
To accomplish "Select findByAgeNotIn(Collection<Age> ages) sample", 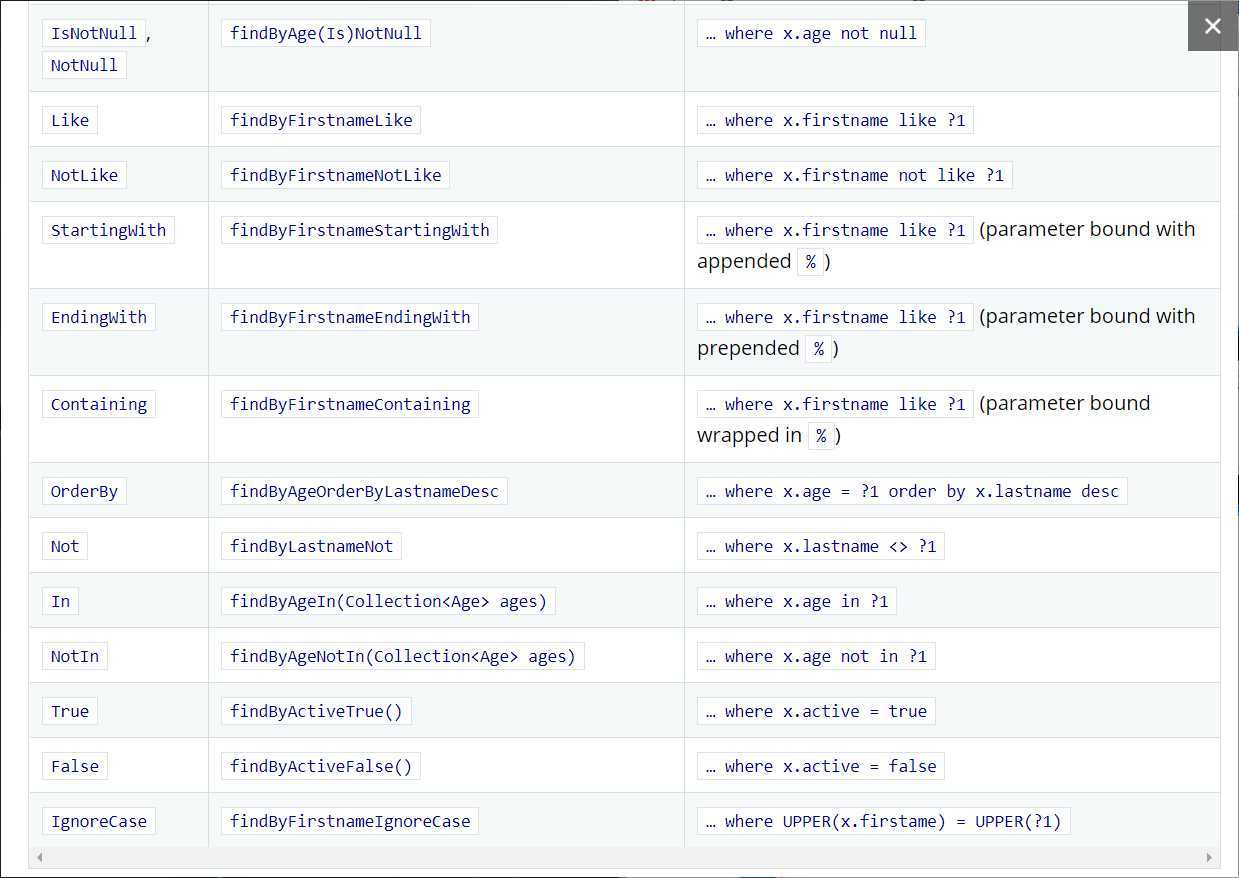I will (x=403, y=656).
